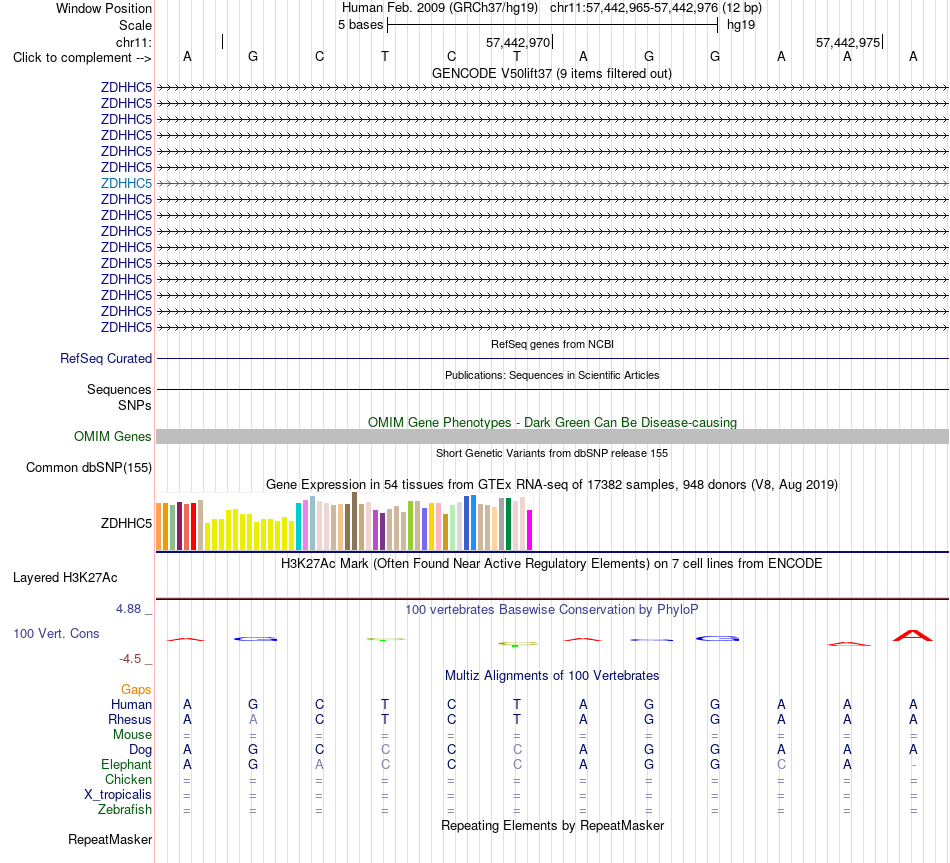The height and width of the screenshot is (863, 950).
Task: Open the GENCODE V50lift37 track title
Action: pos(551,73)
